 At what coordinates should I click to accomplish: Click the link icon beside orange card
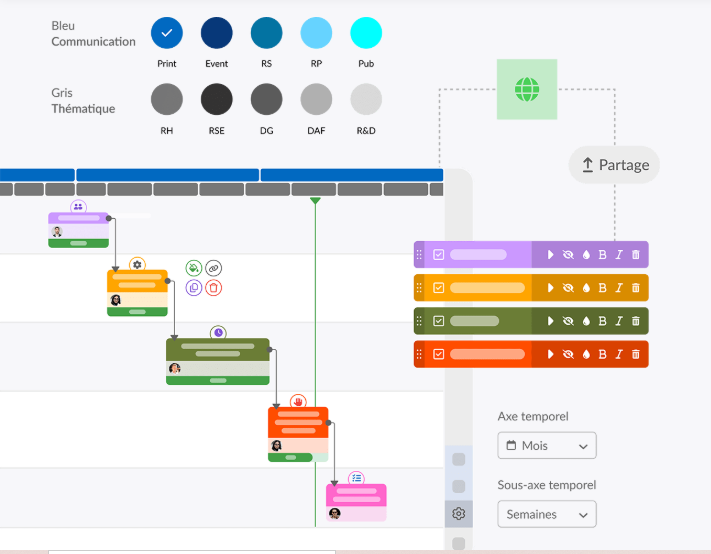(213, 268)
